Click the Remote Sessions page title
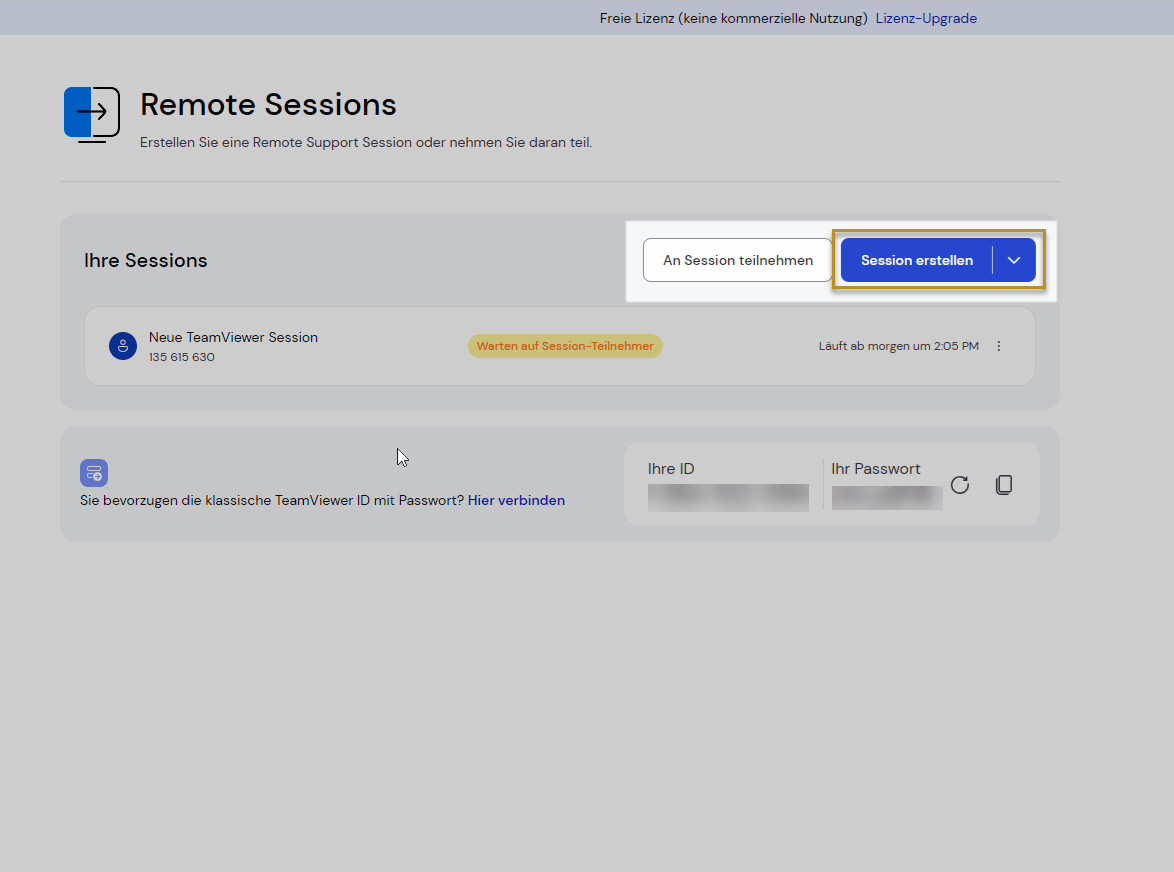 [268, 105]
